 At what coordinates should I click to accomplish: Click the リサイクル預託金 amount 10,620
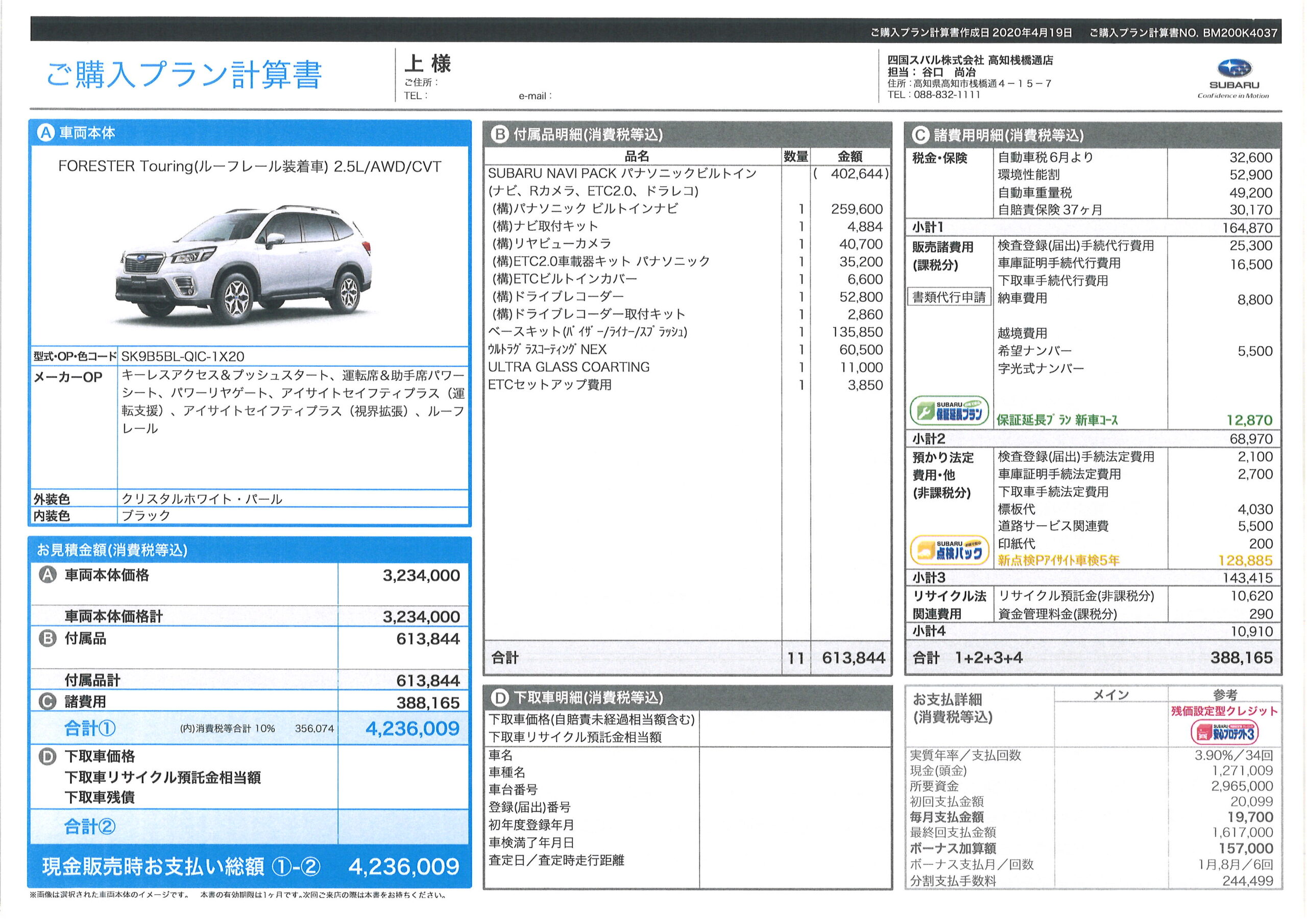click(x=1251, y=596)
